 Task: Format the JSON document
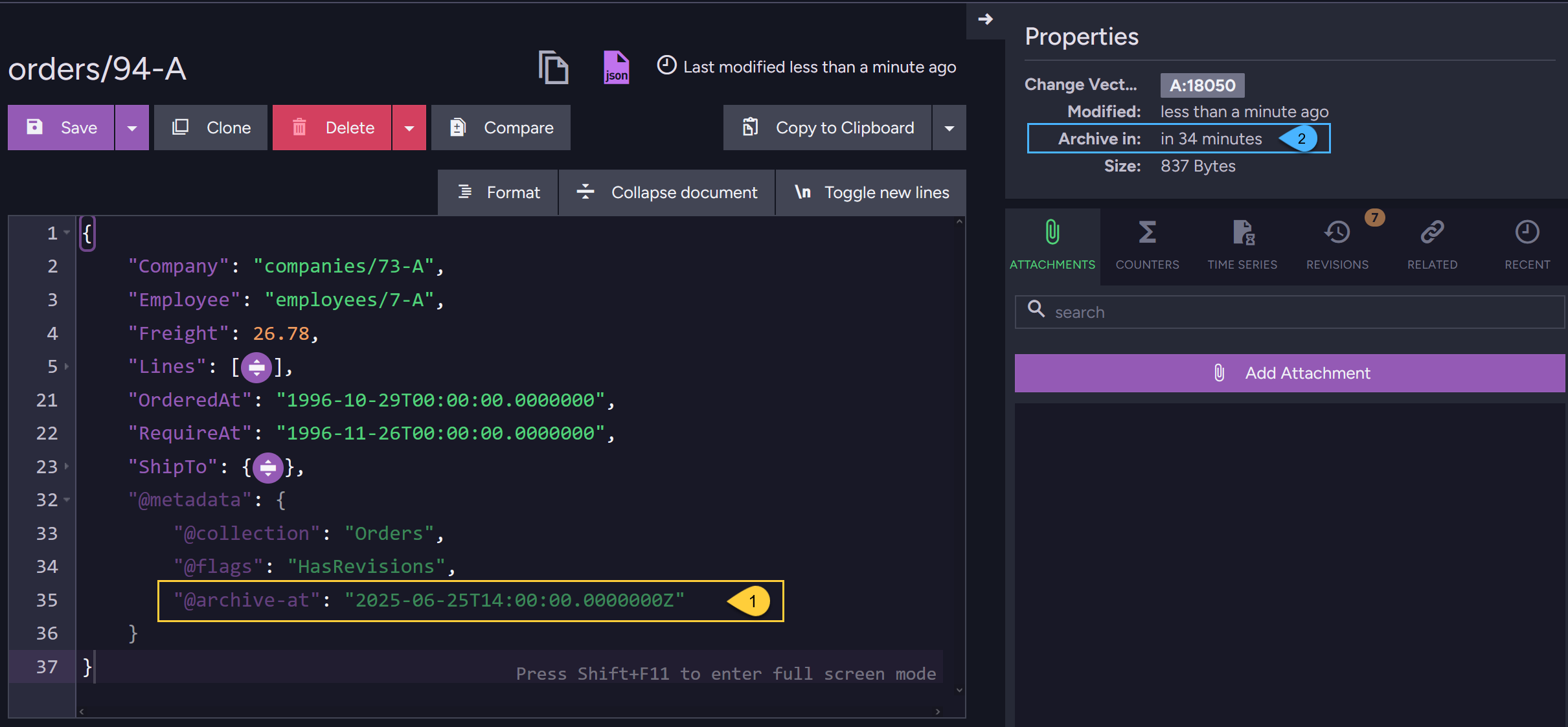(x=497, y=192)
